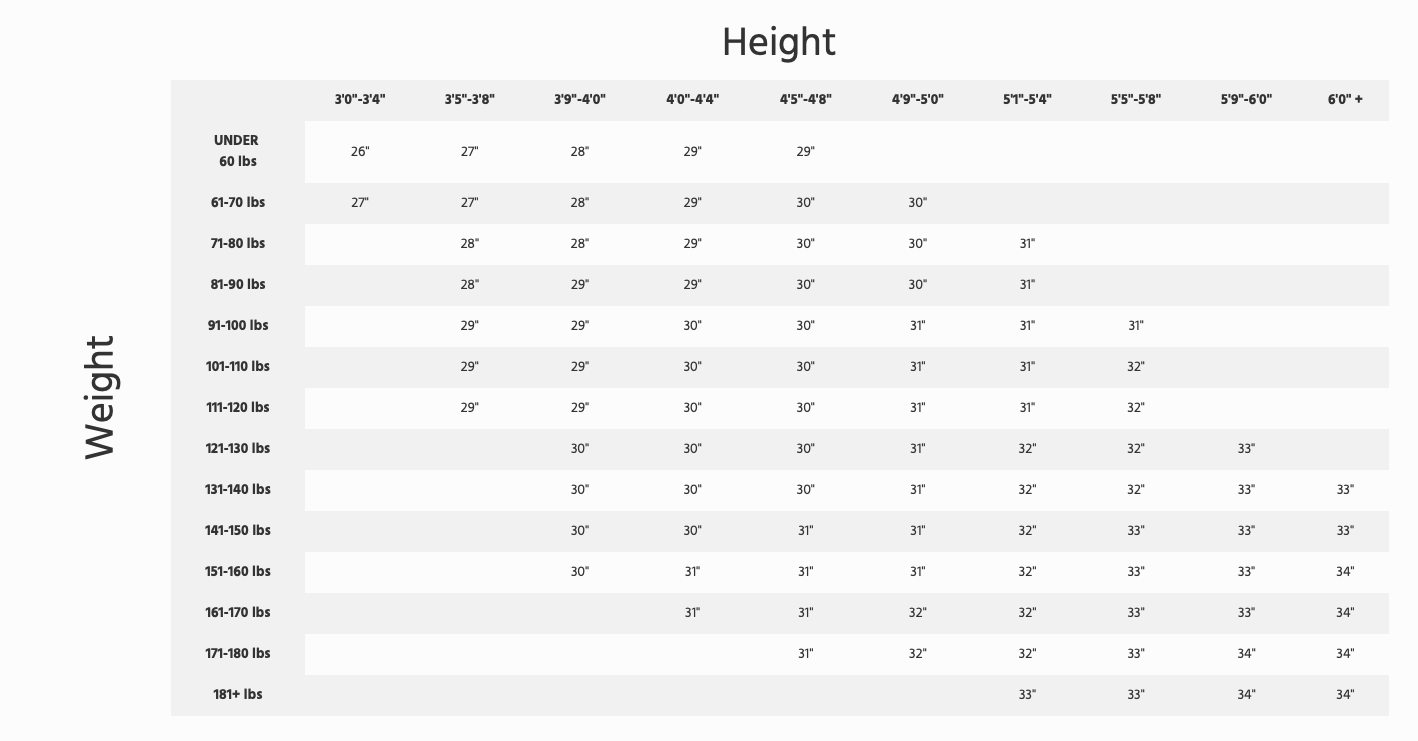Select the 4'9"-5'0" column header
1418x741 pixels.
[x=918, y=100]
